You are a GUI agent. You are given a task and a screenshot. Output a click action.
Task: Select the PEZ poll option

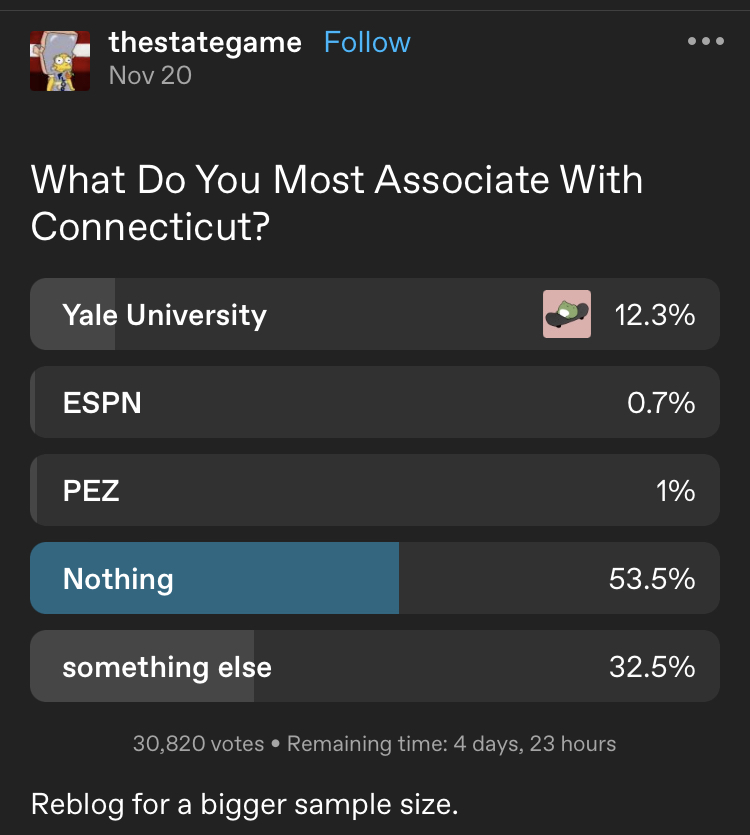[x=375, y=490]
